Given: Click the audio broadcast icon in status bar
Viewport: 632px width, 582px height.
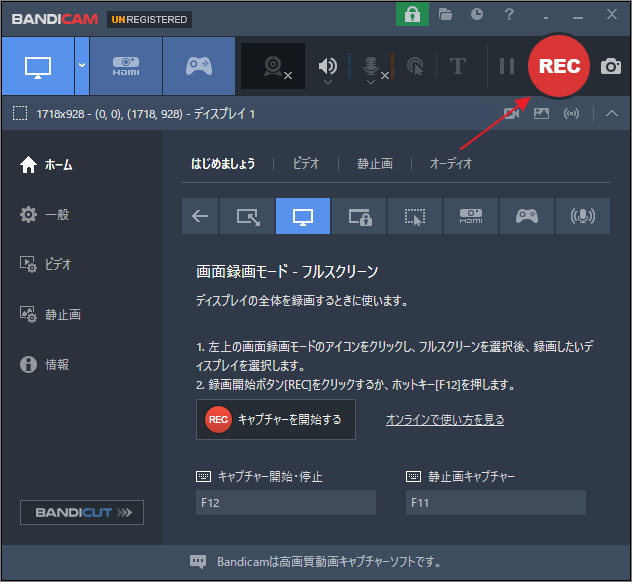Looking at the screenshot, I should click(571, 114).
